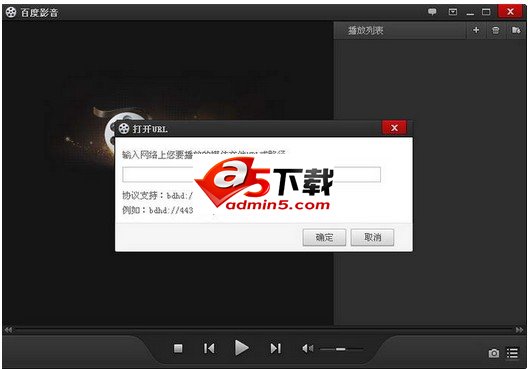Open the feedback speech bubble icon
The image size is (528, 369).
pos(432,12)
